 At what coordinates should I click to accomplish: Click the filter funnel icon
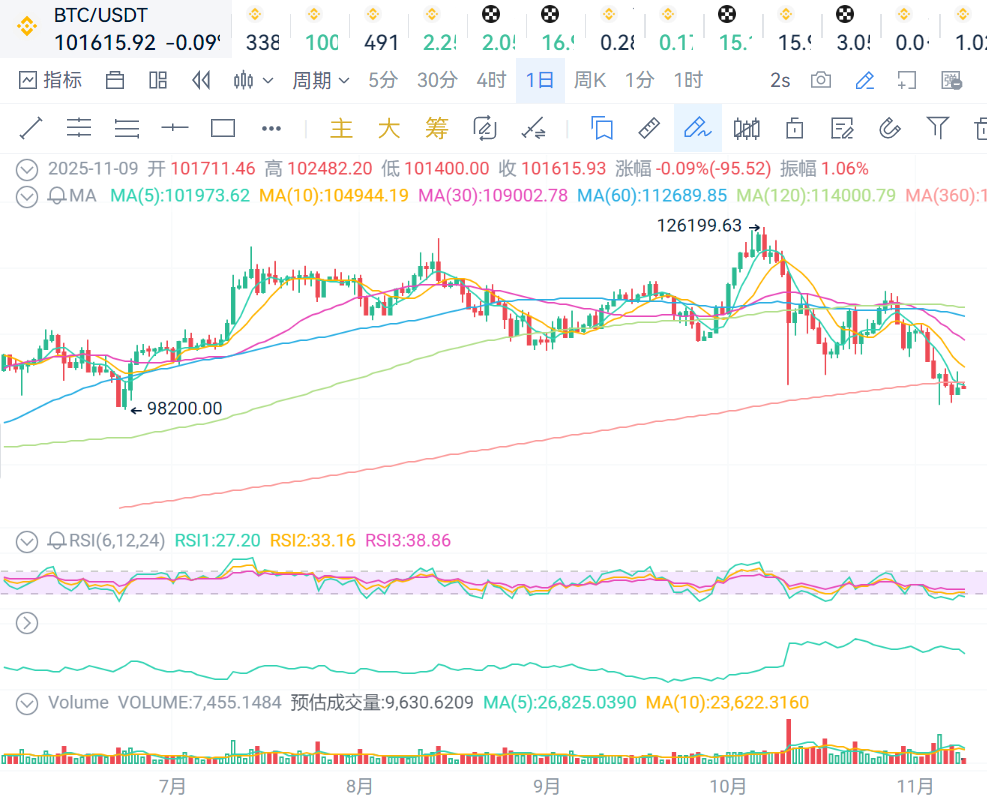[937, 127]
